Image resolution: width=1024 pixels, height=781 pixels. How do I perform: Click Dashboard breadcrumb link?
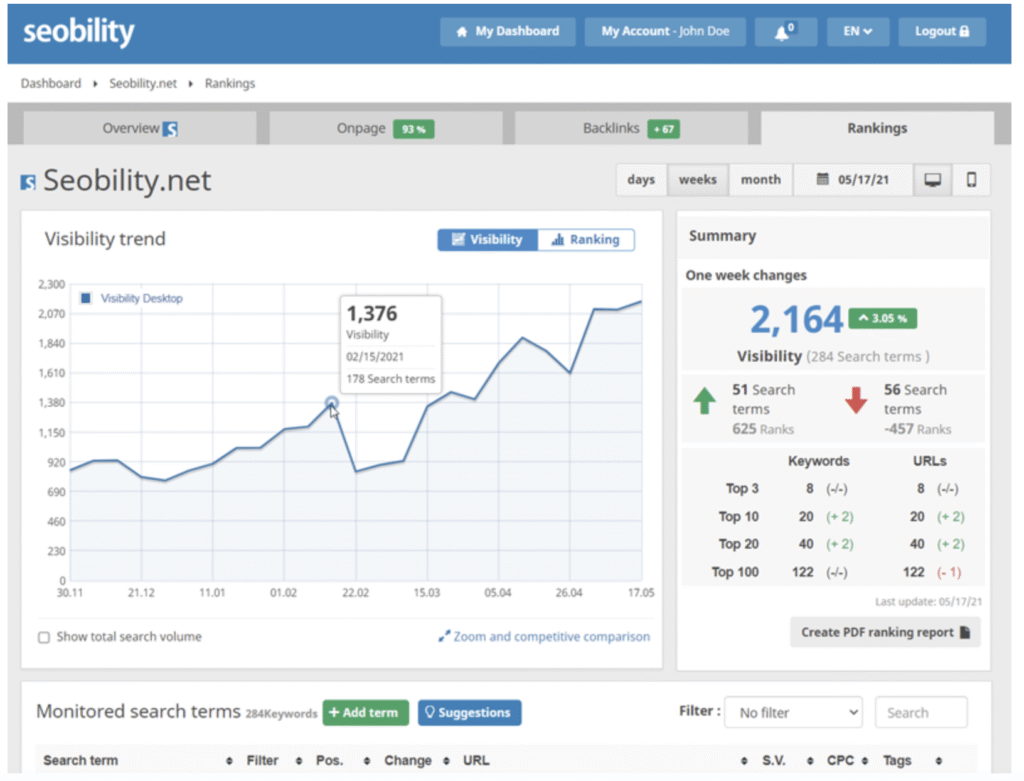point(51,84)
